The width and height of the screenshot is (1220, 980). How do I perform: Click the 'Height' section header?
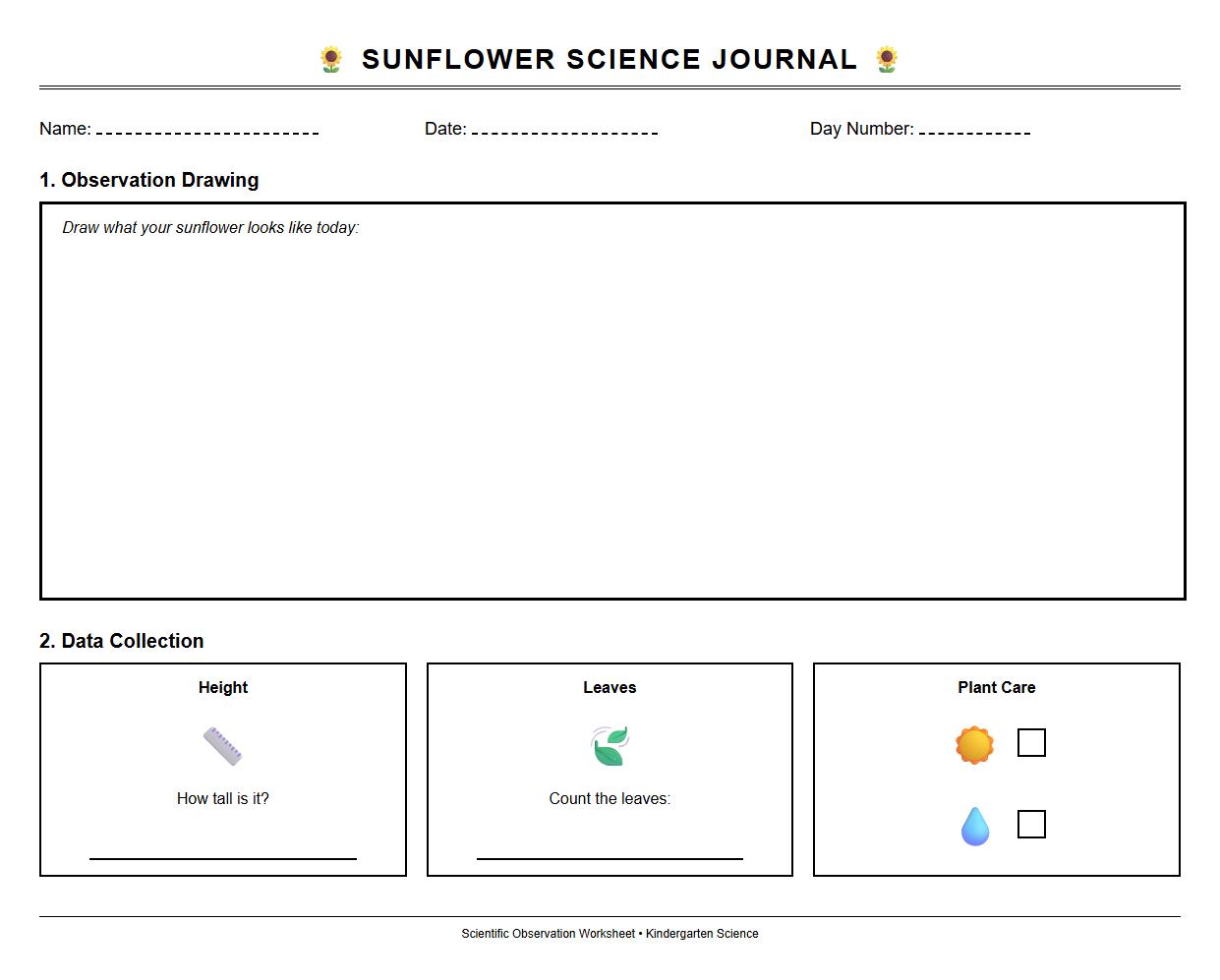222,687
